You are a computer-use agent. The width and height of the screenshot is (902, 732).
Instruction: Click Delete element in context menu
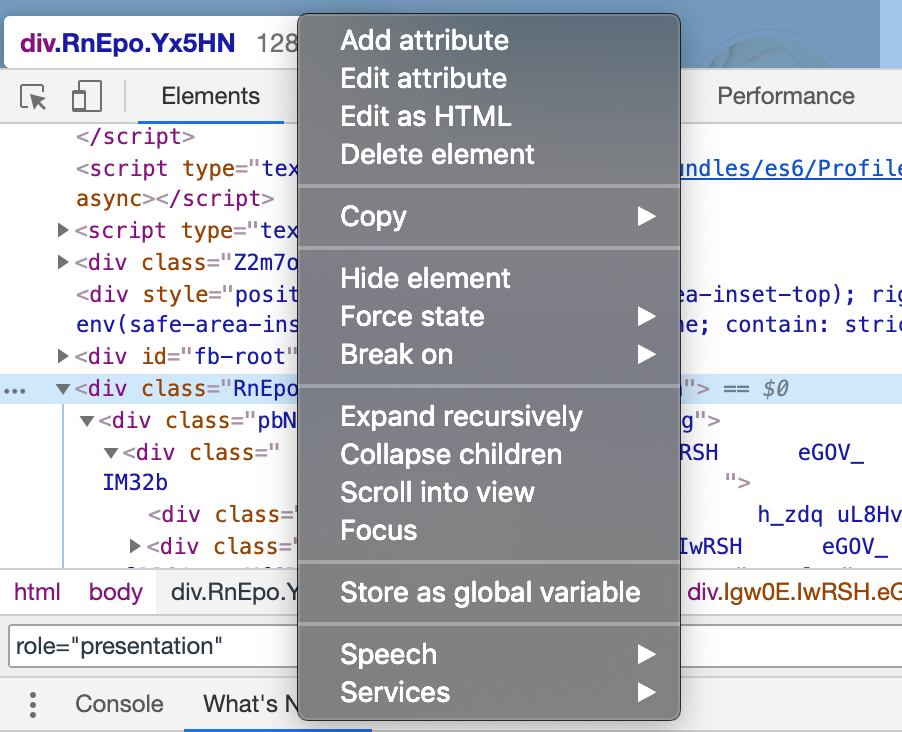[438, 155]
